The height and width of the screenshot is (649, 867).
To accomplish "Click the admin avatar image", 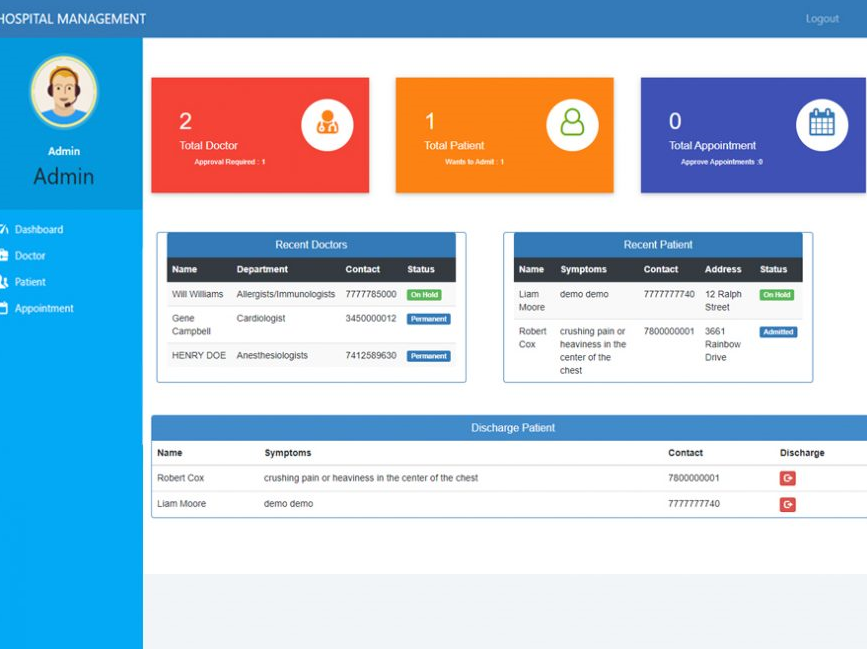I will 65,91.
